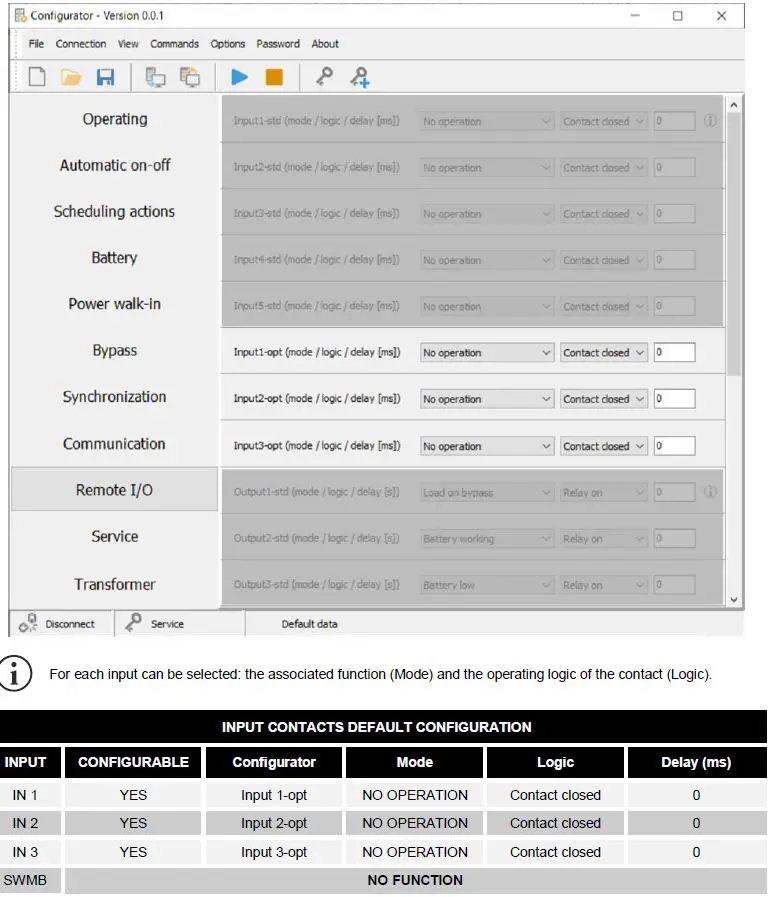Maximize the Configurator window
The image size is (770, 897).
point(677,16)
